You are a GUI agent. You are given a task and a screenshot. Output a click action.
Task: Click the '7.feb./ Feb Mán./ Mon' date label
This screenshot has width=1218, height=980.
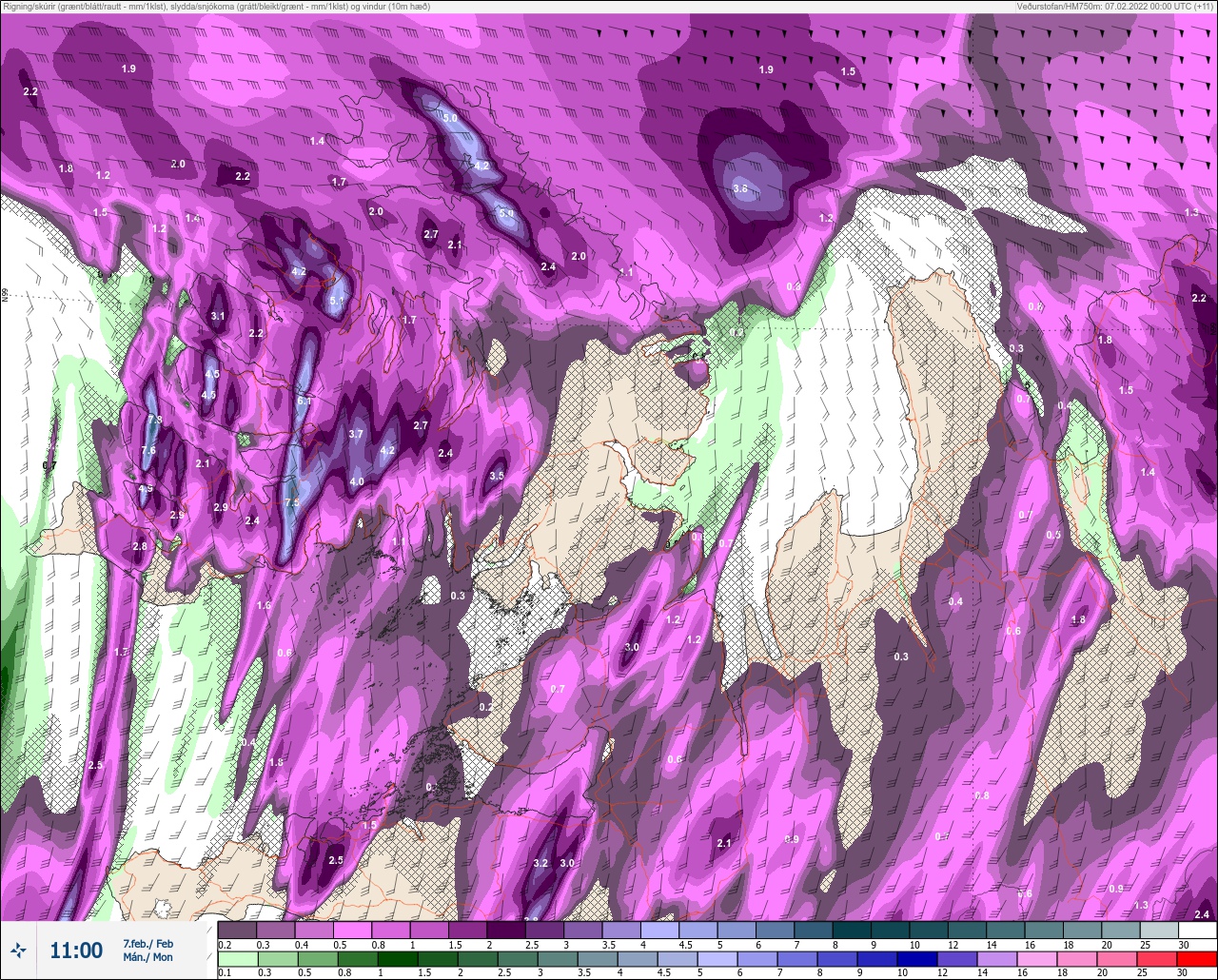[x=148, y=951]
